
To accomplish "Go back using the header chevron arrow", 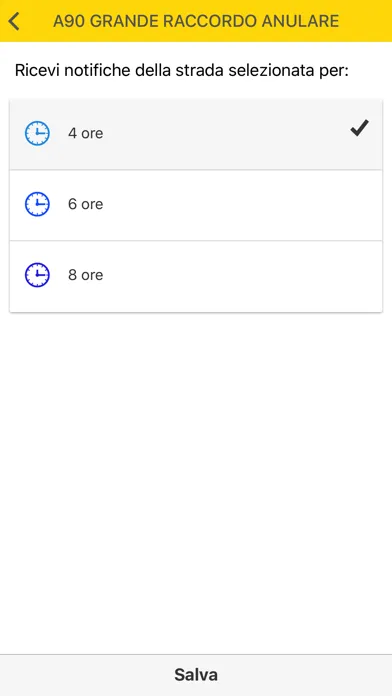I will pos(14,21).
